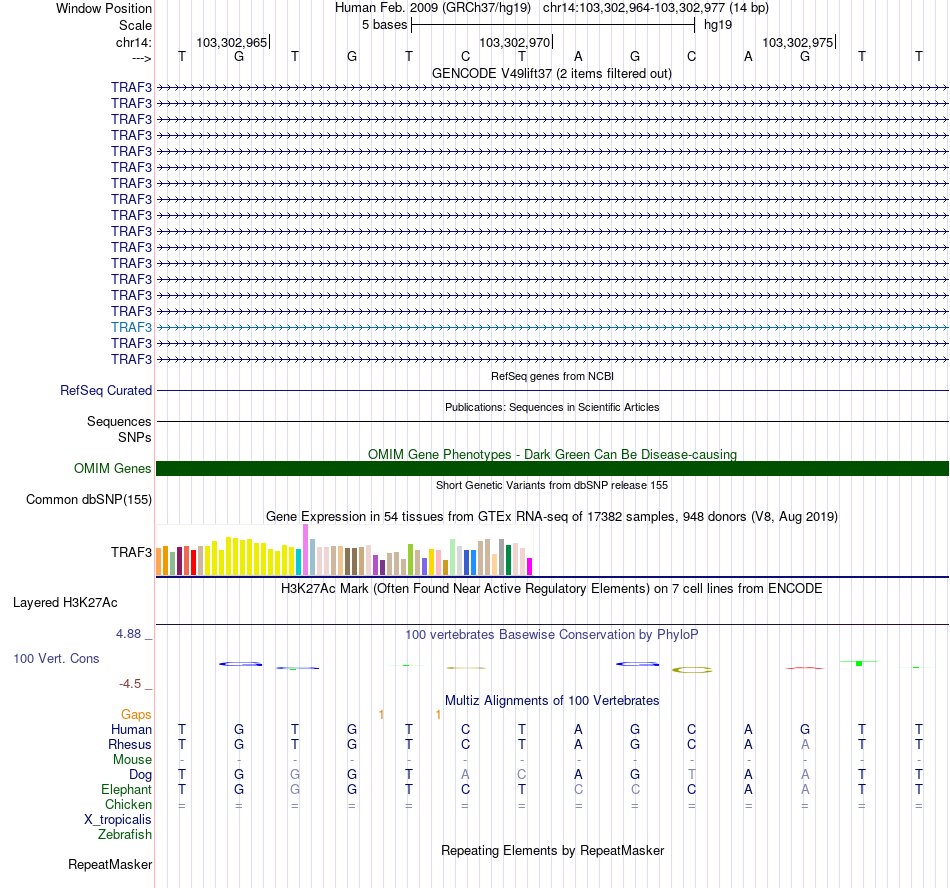Viewport: 950px width, 888px height.
Task: Click 'Publications: Sequences in Scientific Articles' title
Action: point(552,407)
